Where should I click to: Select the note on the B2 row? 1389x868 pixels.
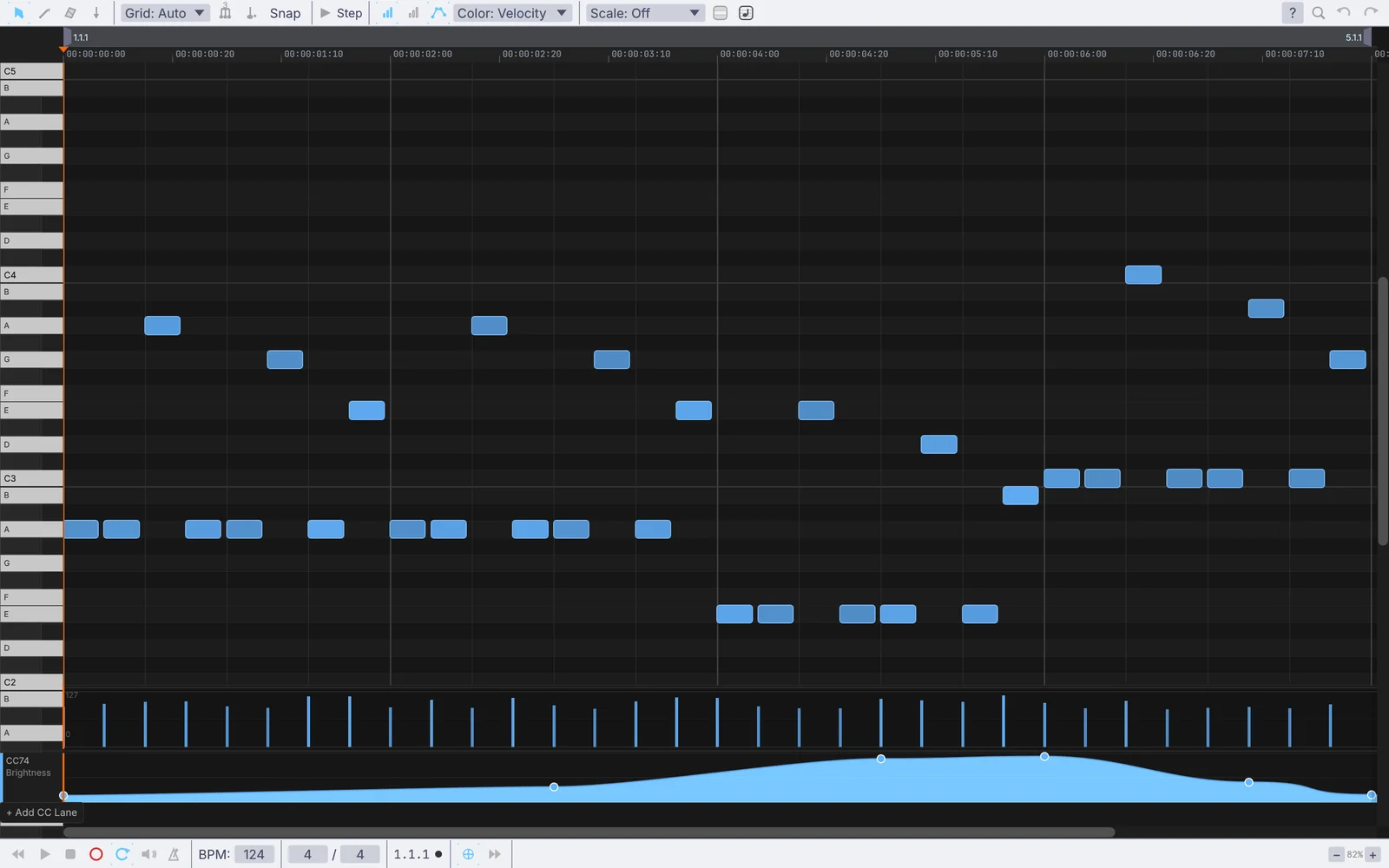[1020, 496]
